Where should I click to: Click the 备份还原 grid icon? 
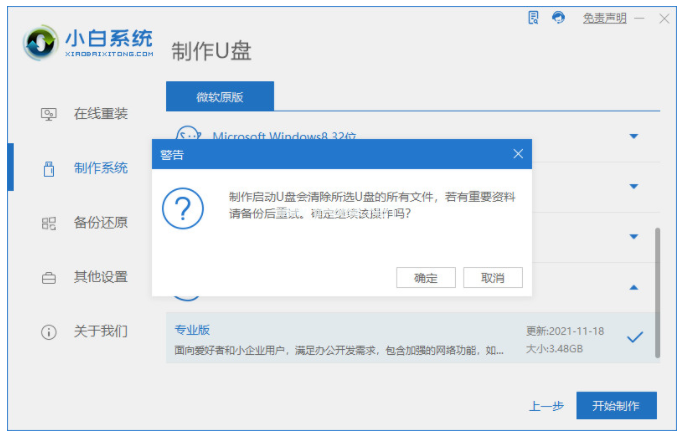(48, 222)
